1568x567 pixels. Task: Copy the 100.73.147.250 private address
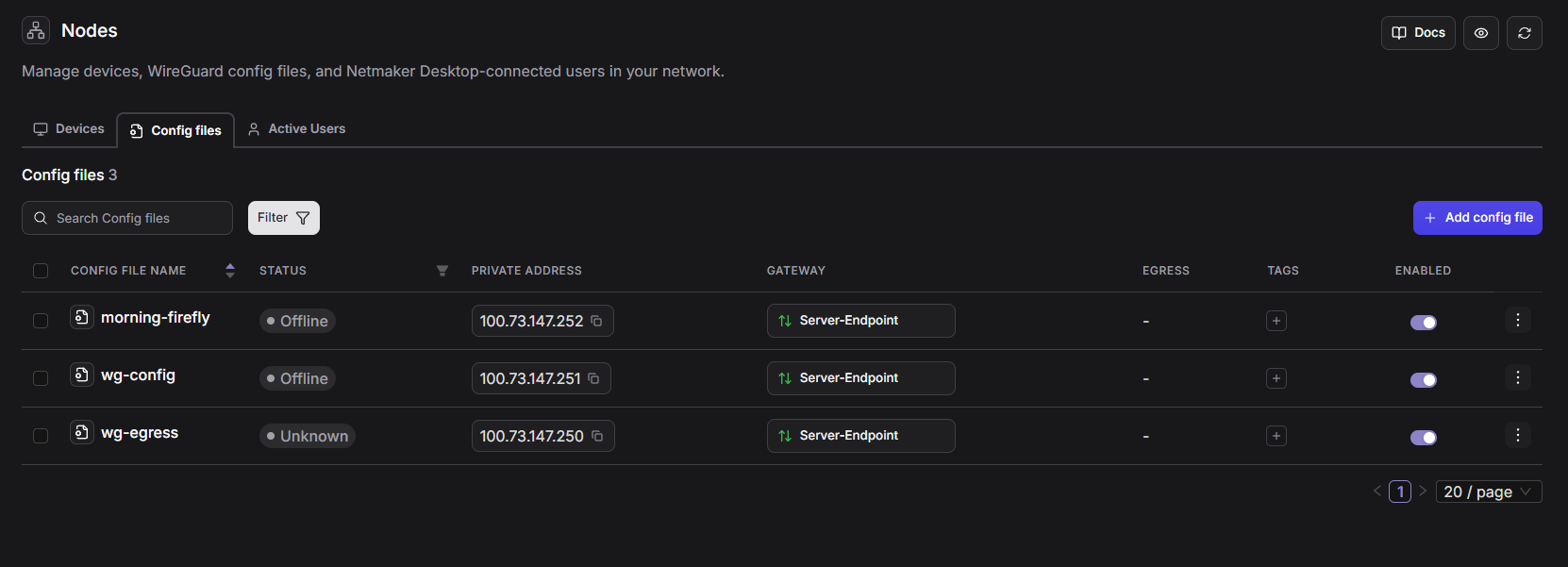597,436
